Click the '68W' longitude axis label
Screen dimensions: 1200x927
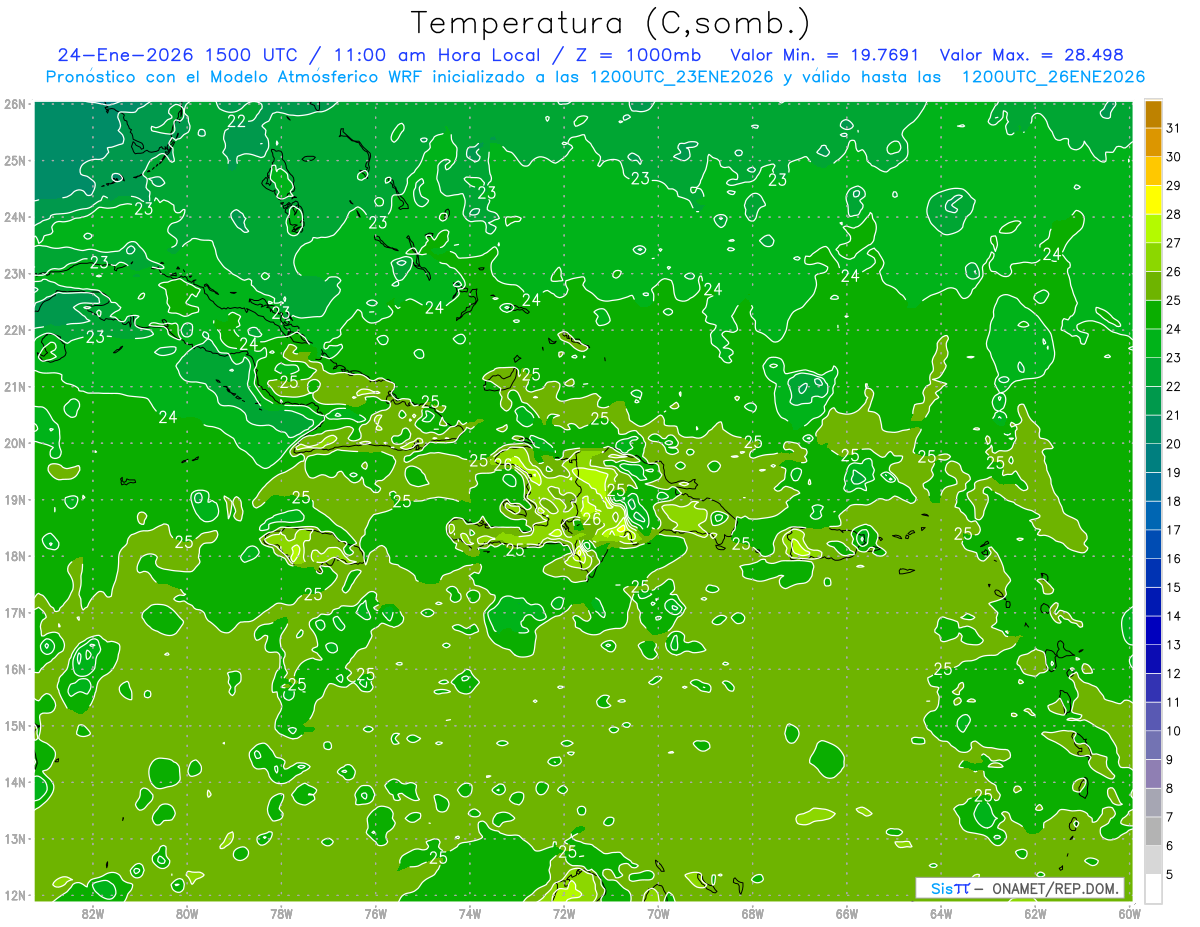(752, 913)
